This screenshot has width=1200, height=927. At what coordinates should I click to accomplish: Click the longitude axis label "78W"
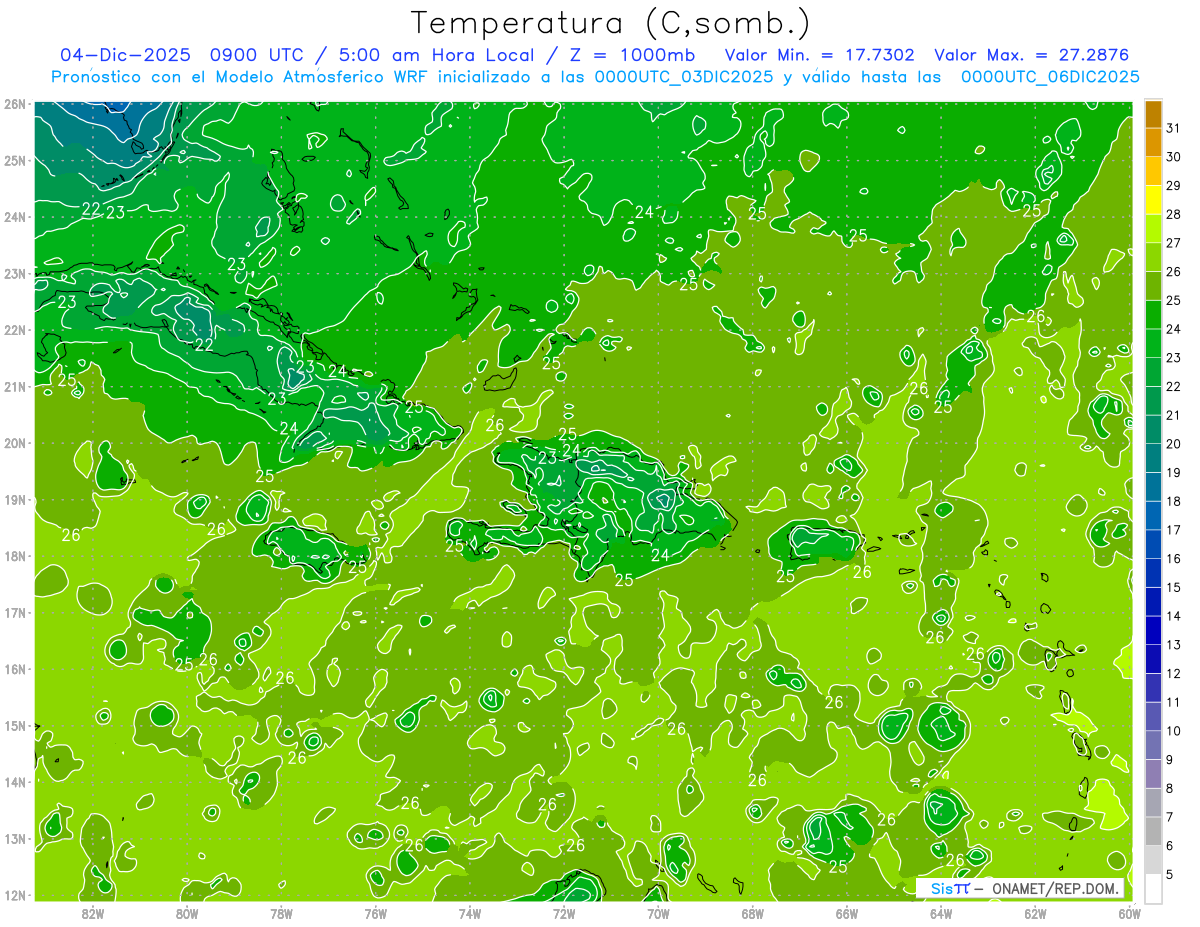[x=281, y=912]
